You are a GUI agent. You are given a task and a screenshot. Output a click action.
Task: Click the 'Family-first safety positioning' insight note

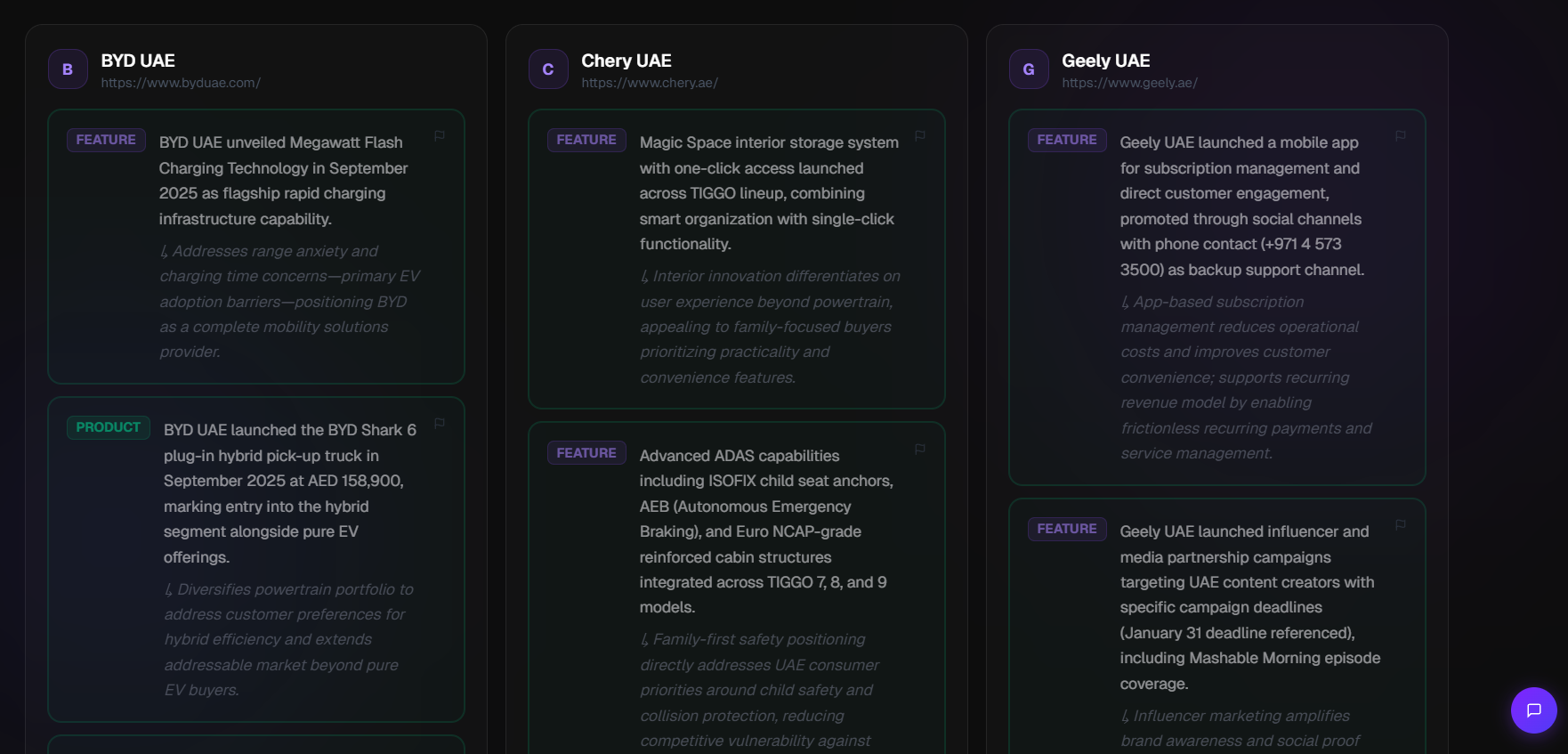point(759,690)
